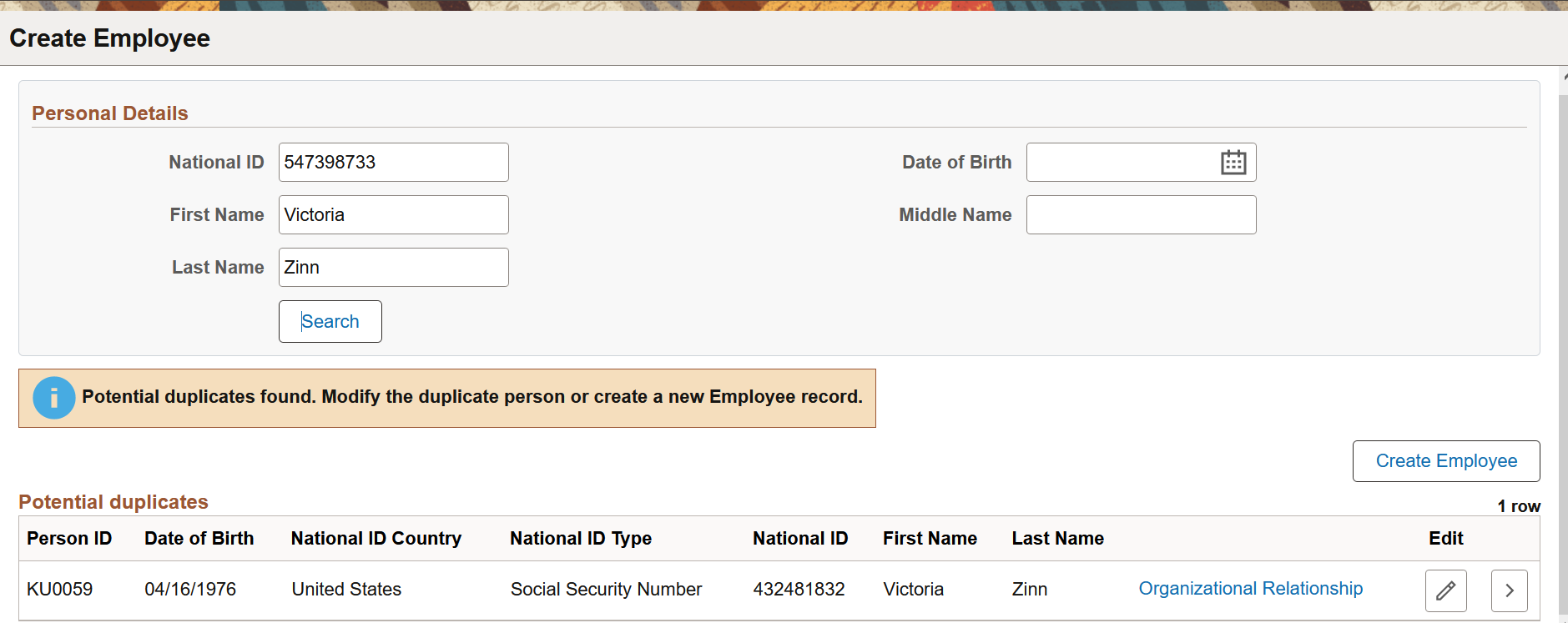The width and height of the screenshot is (1568, 623).
Task: Select the KU0059 Person ID cell
Action: 59,590
